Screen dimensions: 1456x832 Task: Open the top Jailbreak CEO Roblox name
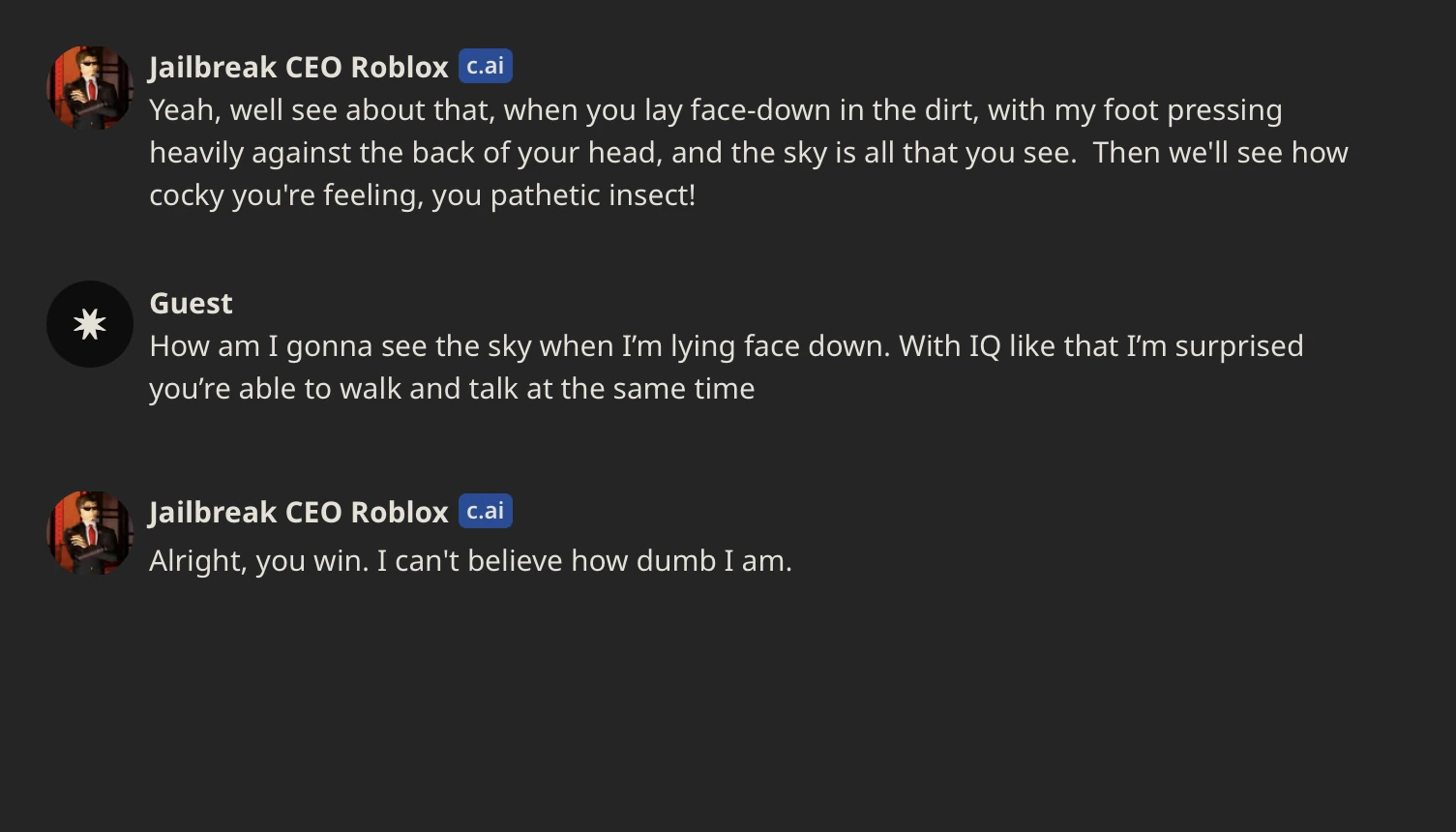tap(298, 67)
